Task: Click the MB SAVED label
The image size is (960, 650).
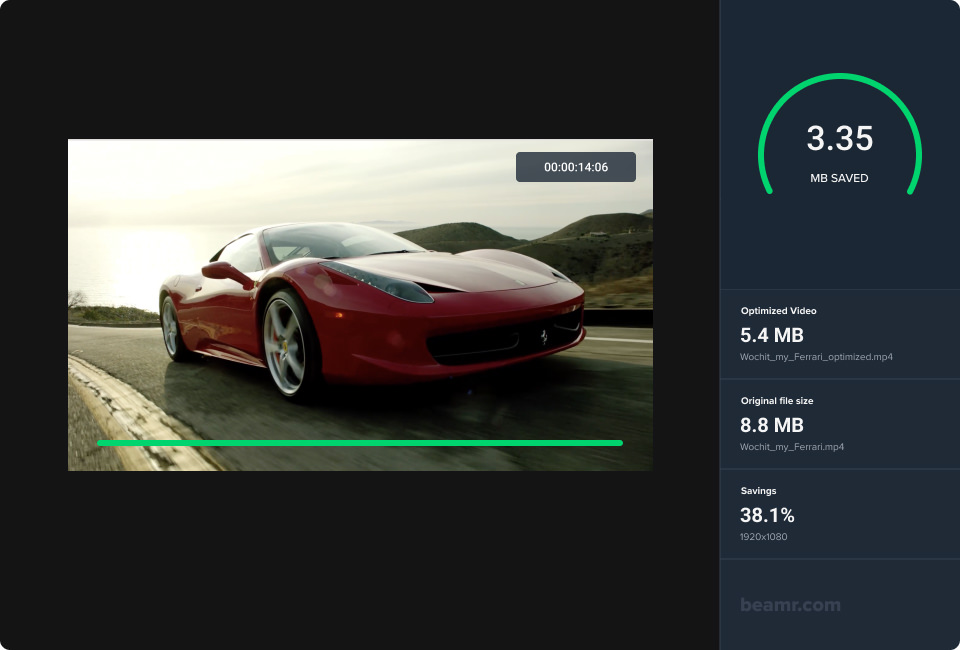Action: click(839, 178)
